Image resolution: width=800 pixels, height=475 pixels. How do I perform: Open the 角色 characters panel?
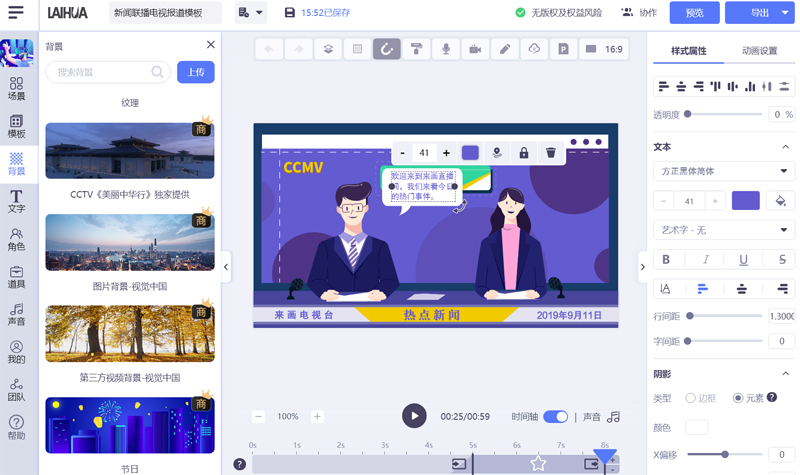pyautogui.click(x=16, y=239)
